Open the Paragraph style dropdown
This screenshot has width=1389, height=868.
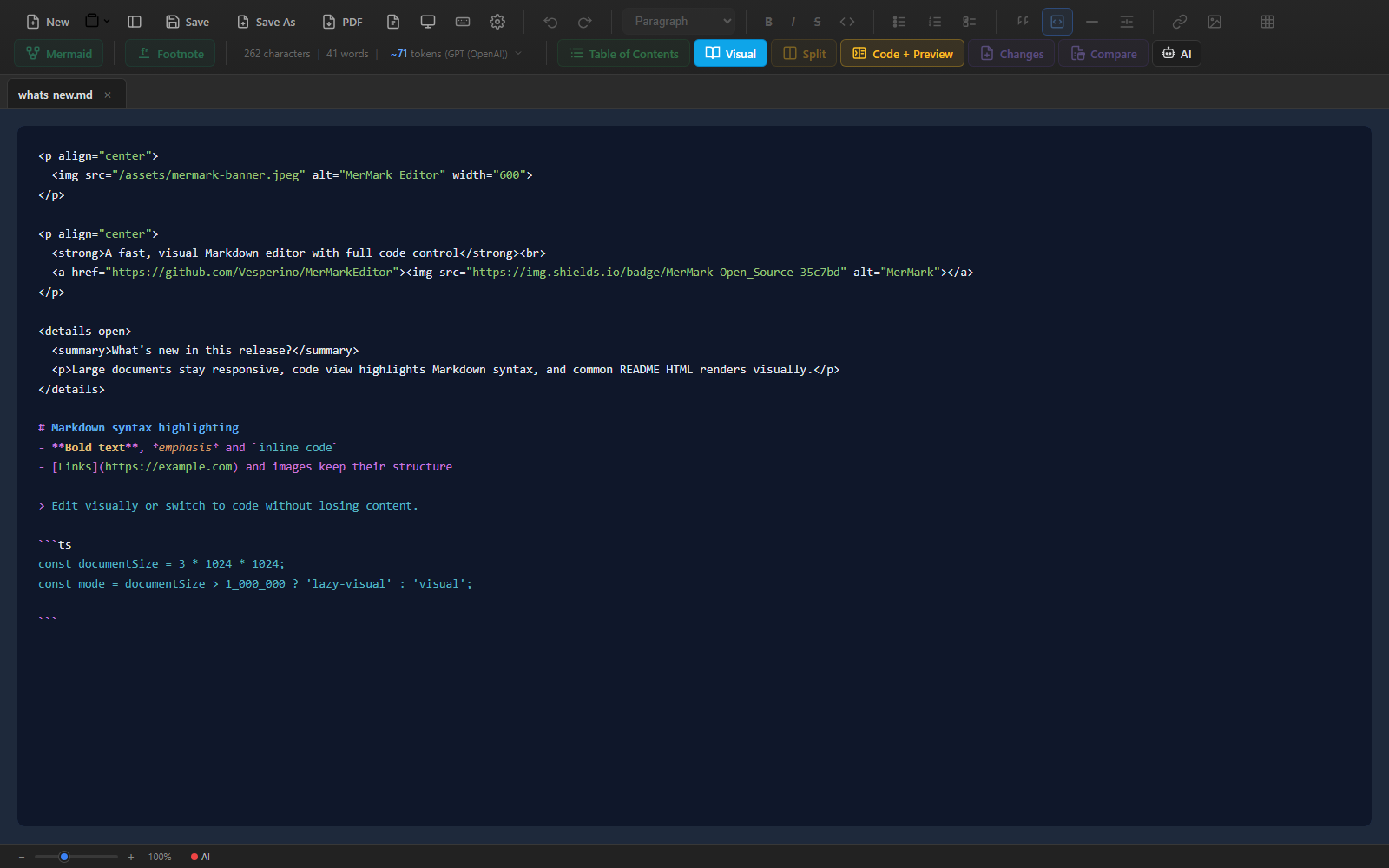pos(680,22)
